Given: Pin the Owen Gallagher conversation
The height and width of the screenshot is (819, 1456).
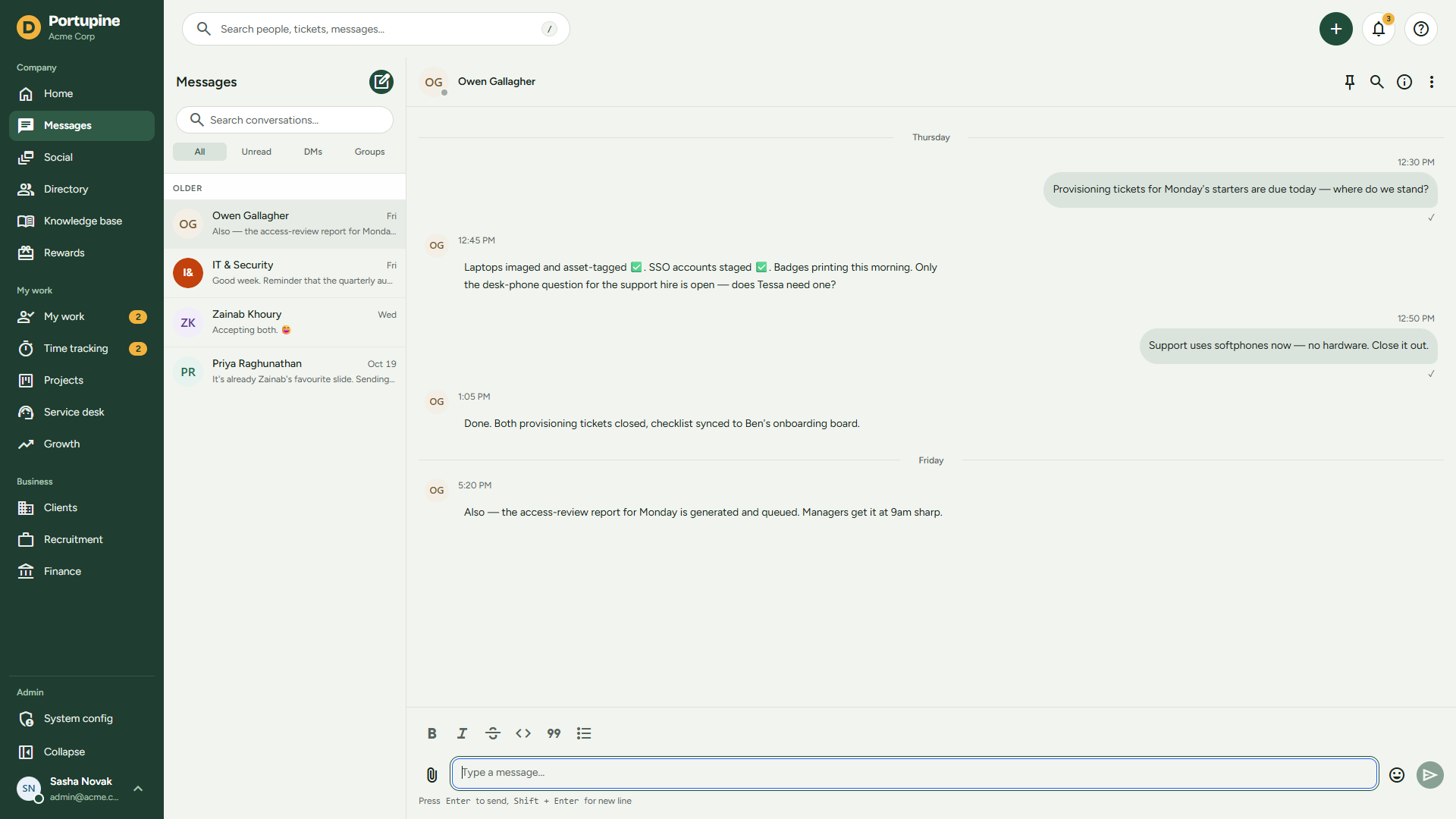Looking at the screenshot, I should pos(1350,82).
